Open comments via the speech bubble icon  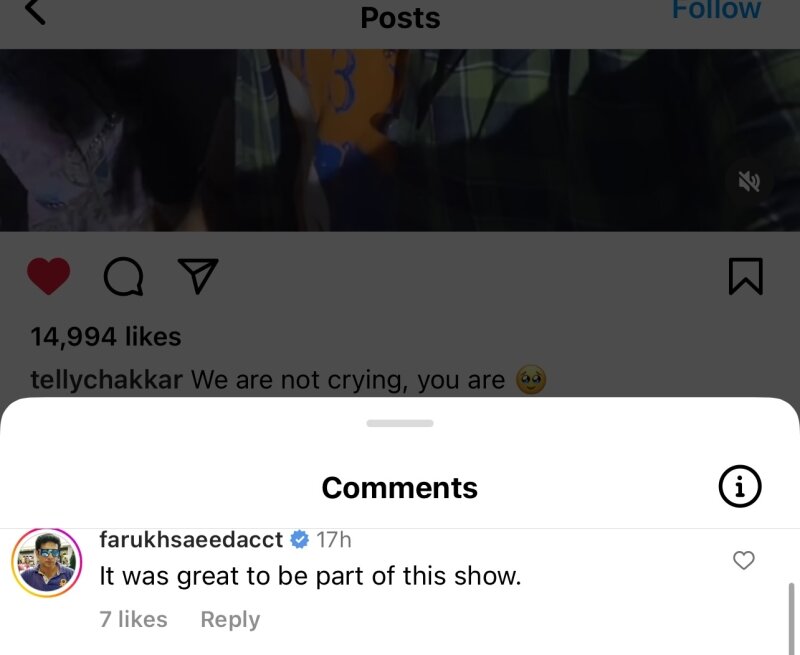tap(123, 276)
